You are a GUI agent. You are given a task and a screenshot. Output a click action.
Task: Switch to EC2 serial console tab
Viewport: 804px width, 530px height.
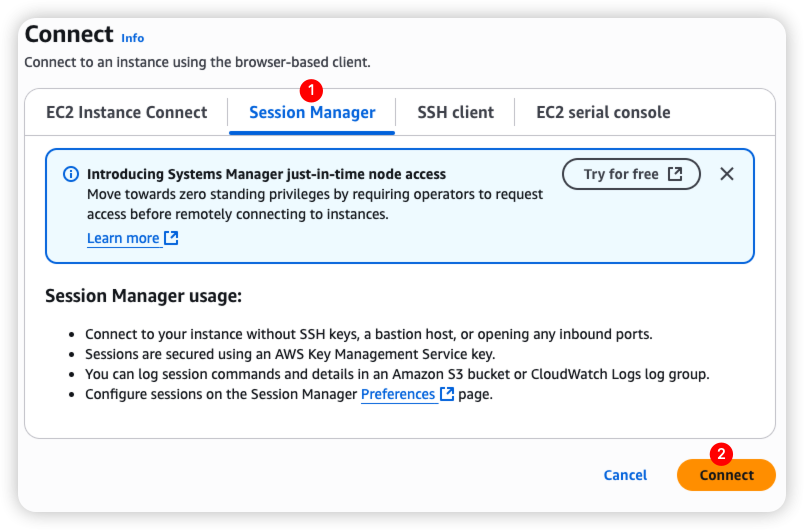tap(603, 112)
